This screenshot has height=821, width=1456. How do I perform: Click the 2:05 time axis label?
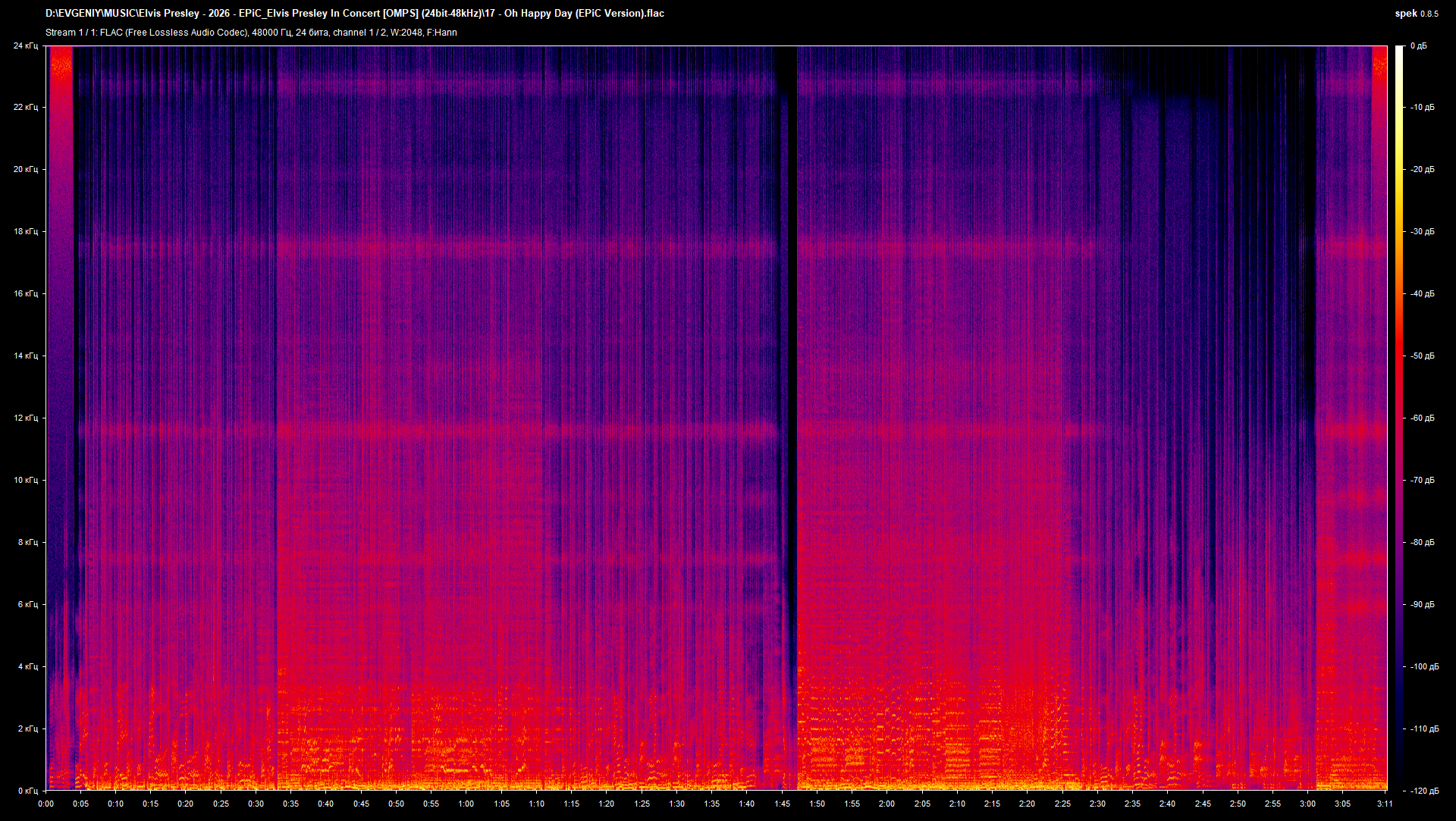pyautogui.click(x=922, y=804)
